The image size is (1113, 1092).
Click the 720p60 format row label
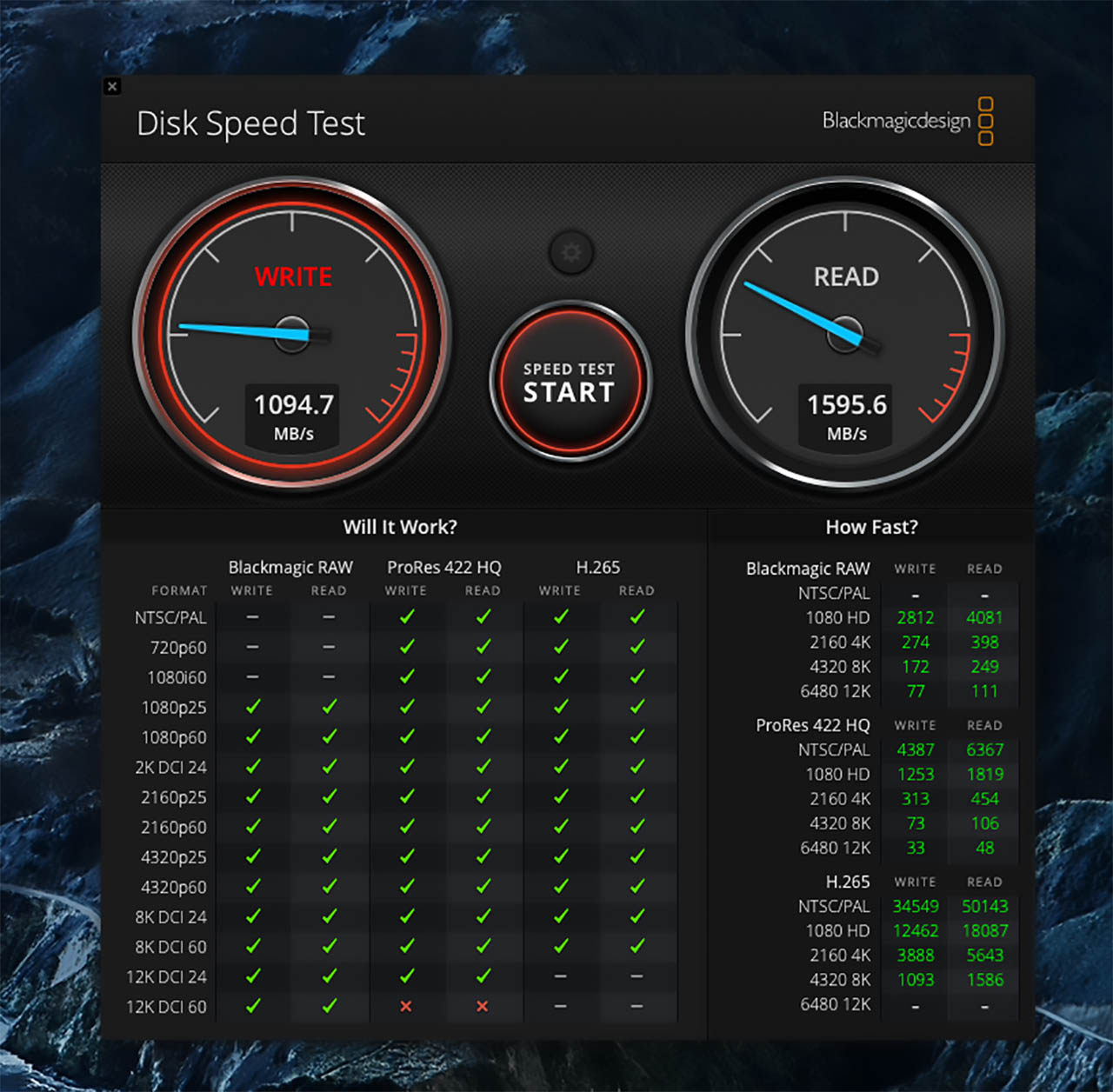coord(178,648)
